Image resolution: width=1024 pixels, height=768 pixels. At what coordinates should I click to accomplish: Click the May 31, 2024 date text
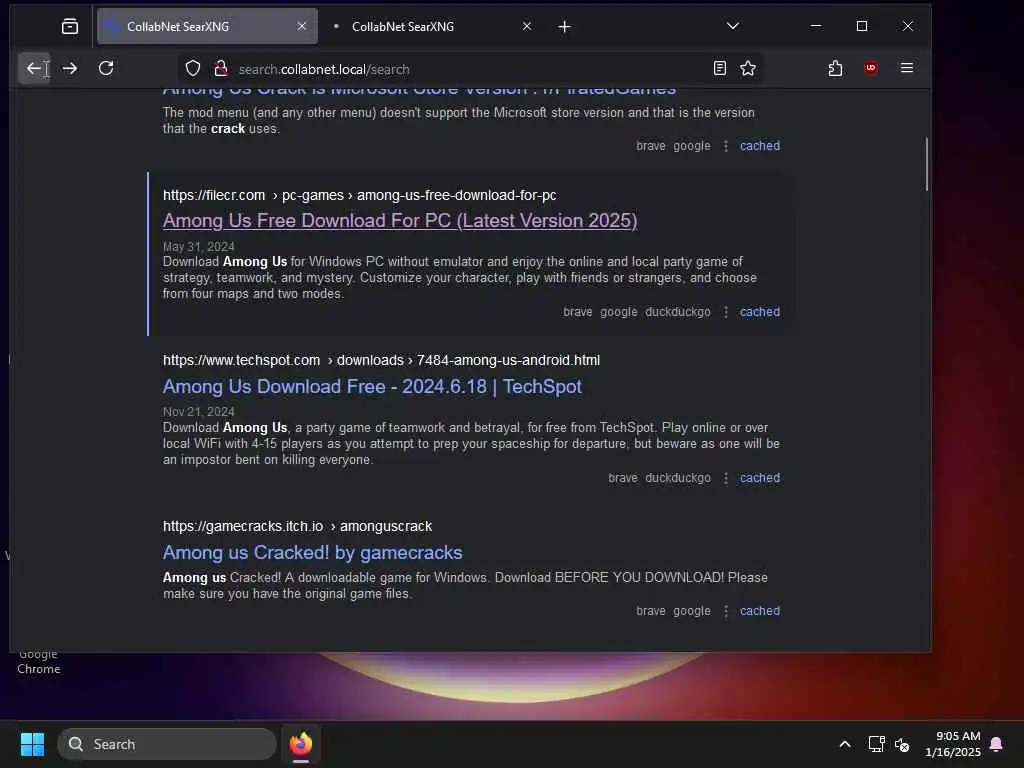(199, 247)
